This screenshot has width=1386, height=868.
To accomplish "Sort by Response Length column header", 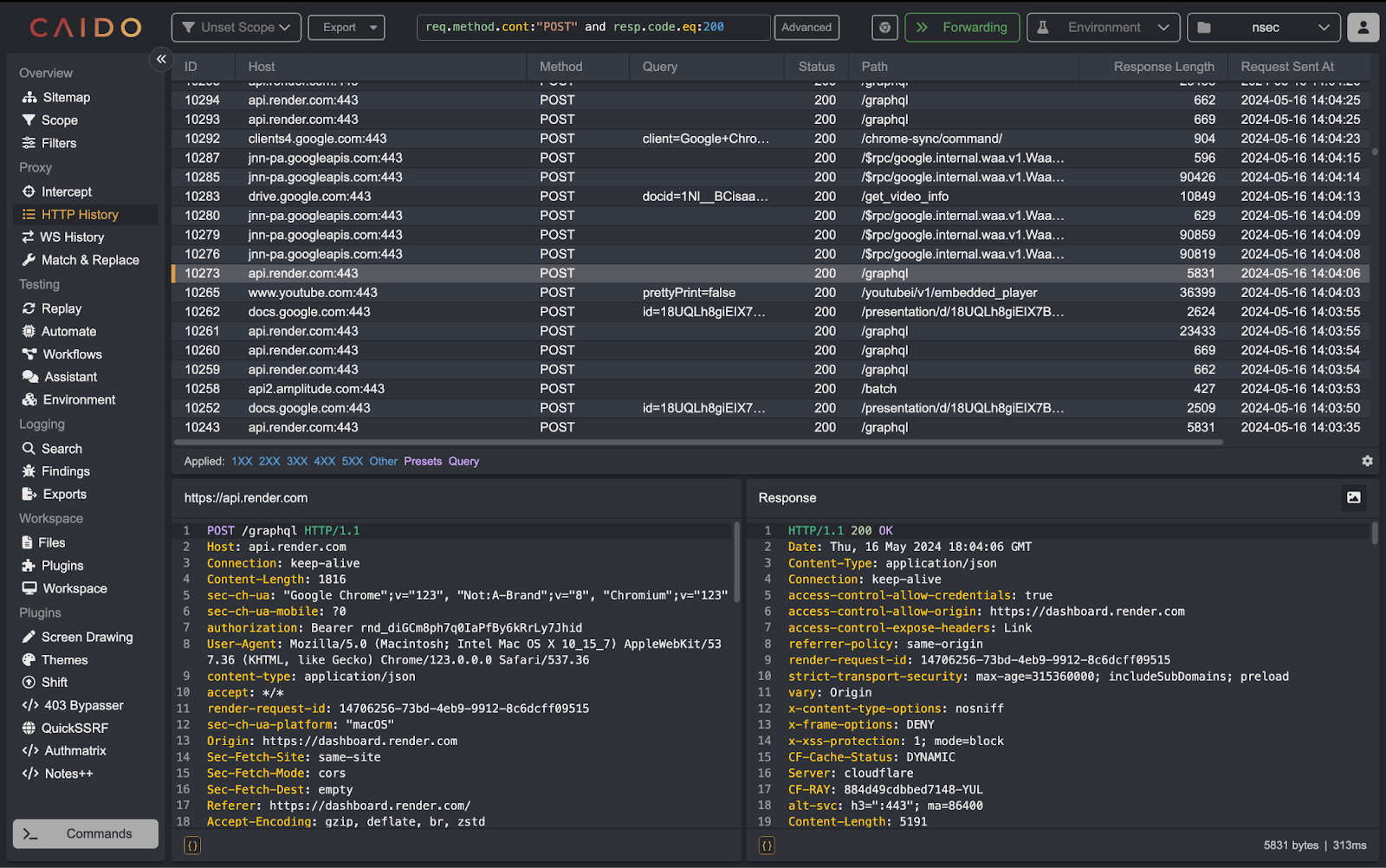I will [1163, 67].
